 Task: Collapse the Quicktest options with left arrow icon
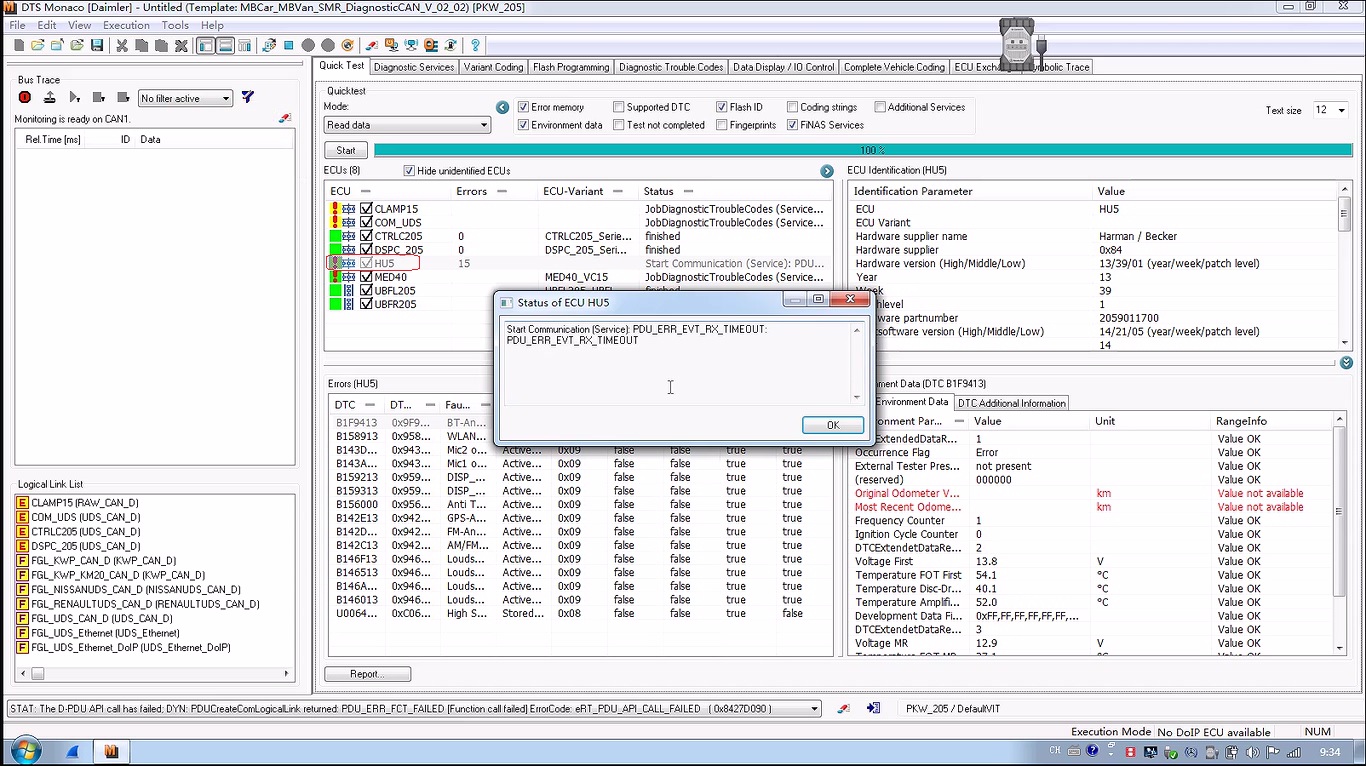[503, 107]
